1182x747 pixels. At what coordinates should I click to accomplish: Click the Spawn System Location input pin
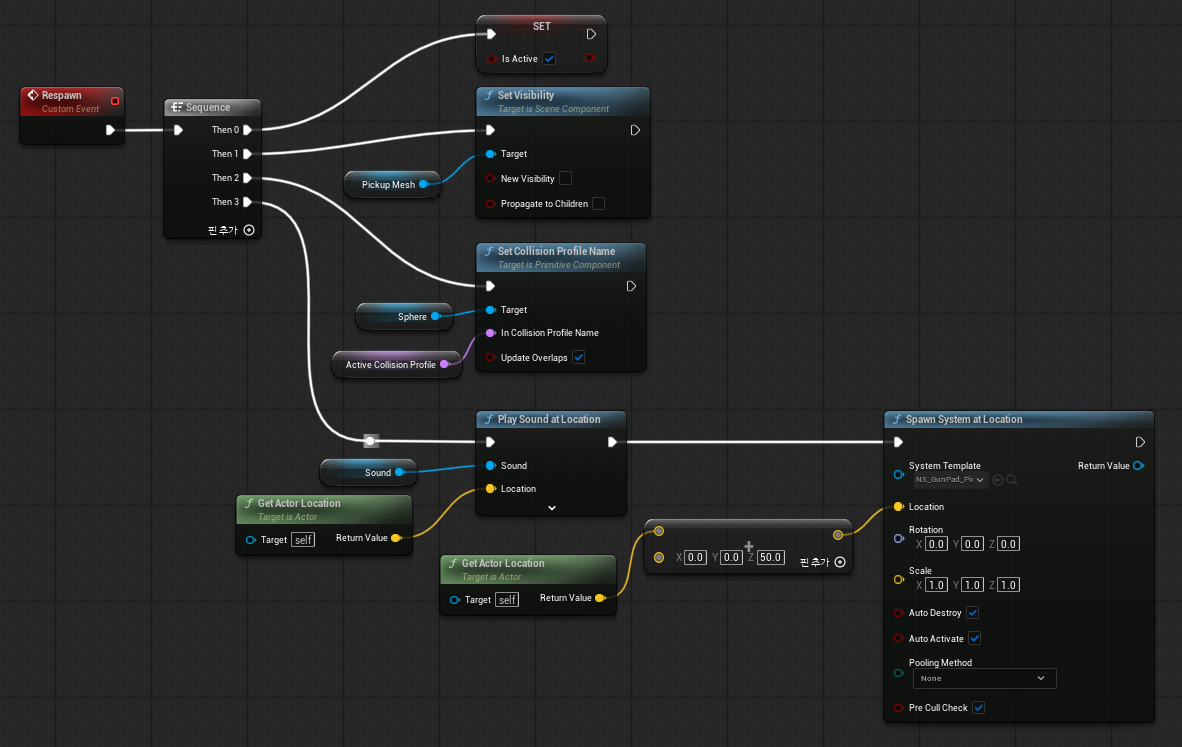point(899,507)
